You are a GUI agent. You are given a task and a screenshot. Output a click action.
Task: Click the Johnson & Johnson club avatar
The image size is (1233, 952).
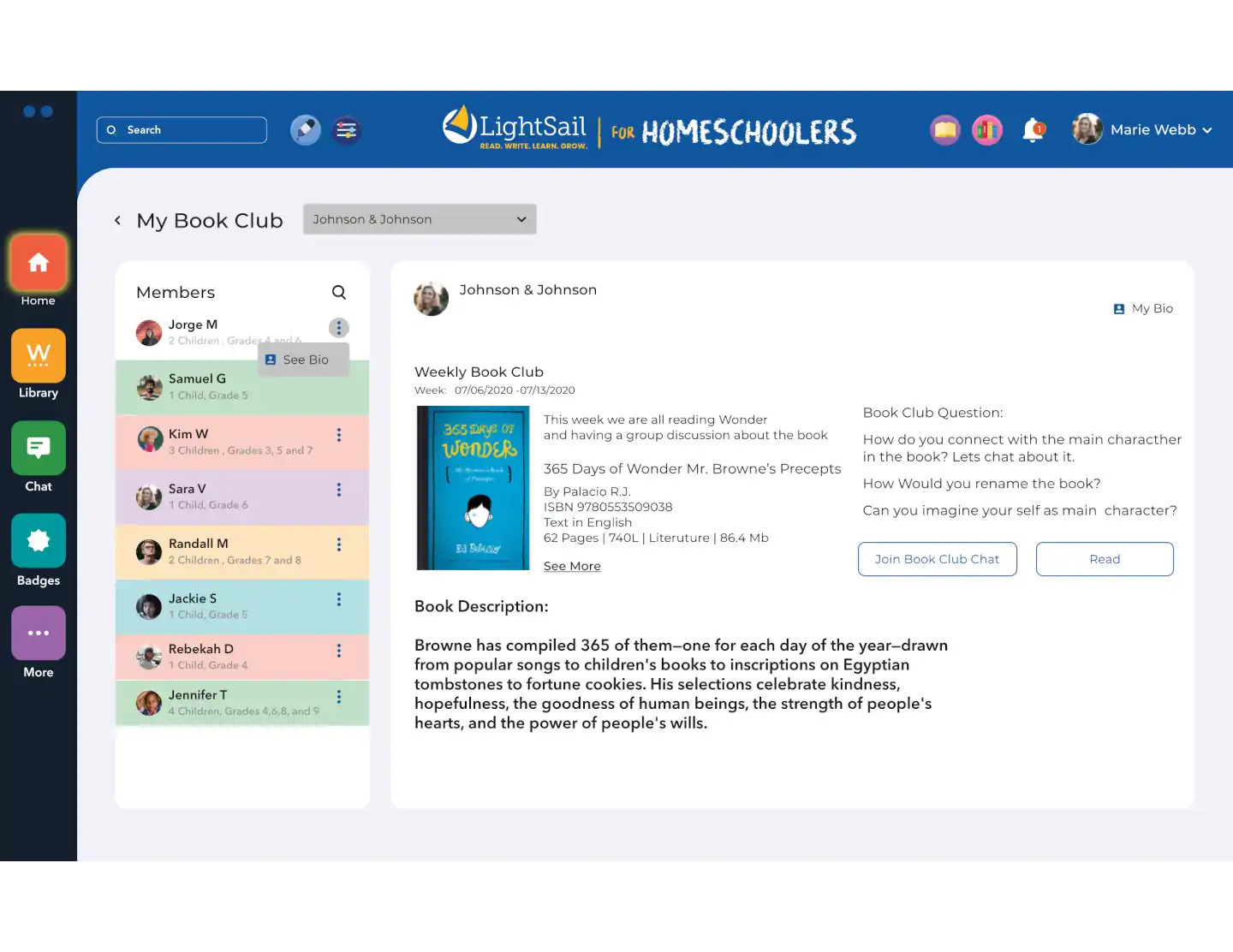(x=432, y=299)
